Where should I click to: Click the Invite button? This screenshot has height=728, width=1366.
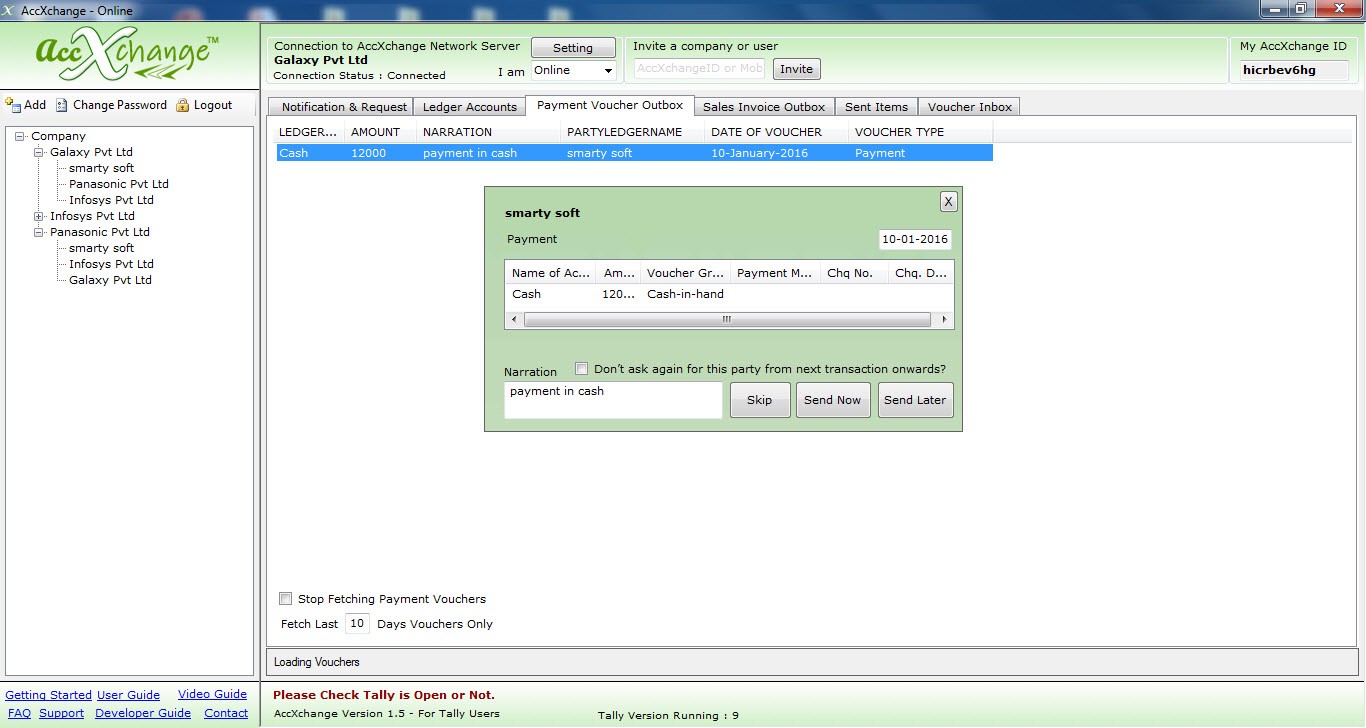(796, 69)
